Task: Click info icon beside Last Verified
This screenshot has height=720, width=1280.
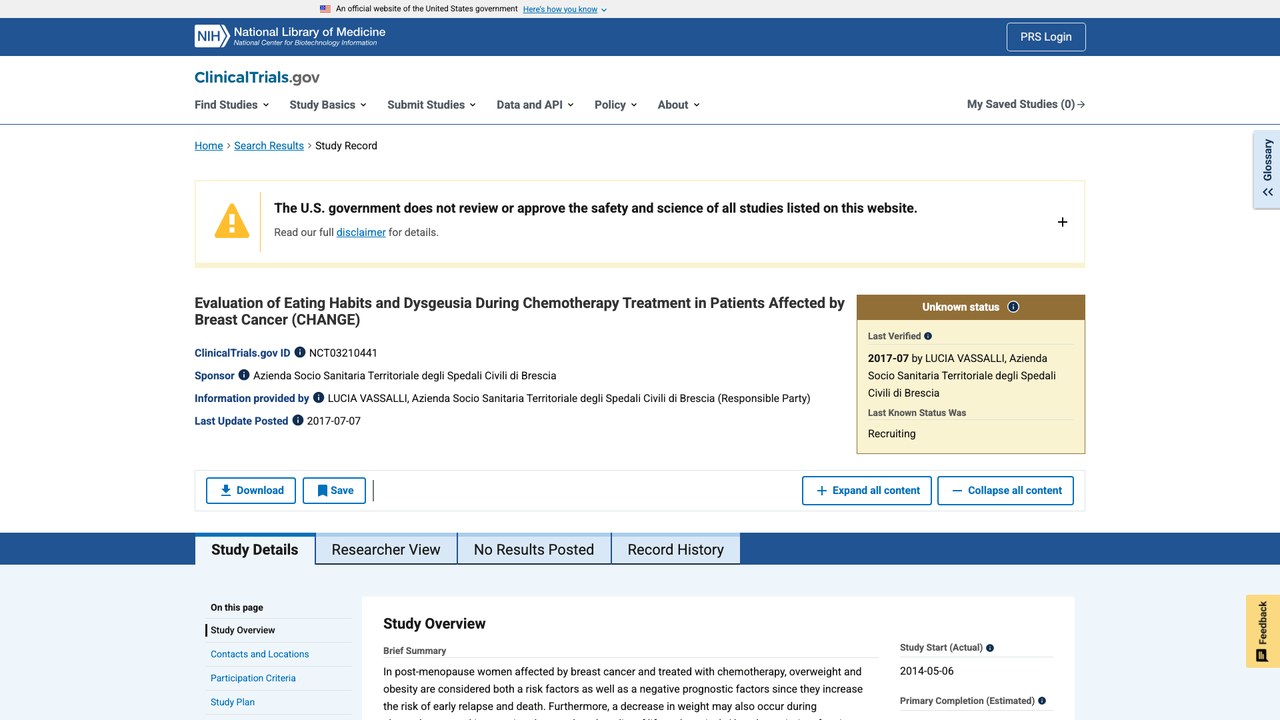Action: pos(928,336)
